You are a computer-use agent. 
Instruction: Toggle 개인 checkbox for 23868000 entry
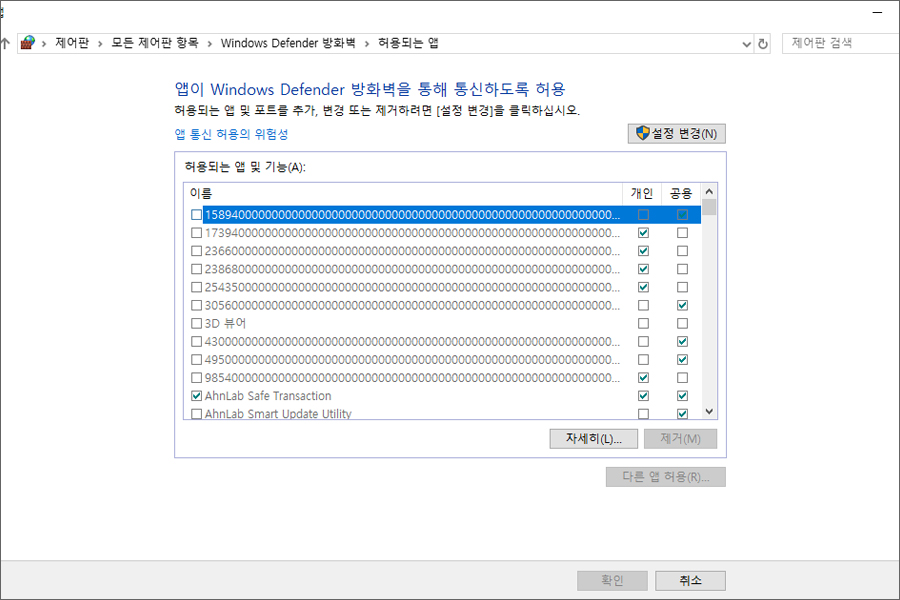(x=643, y=269)
